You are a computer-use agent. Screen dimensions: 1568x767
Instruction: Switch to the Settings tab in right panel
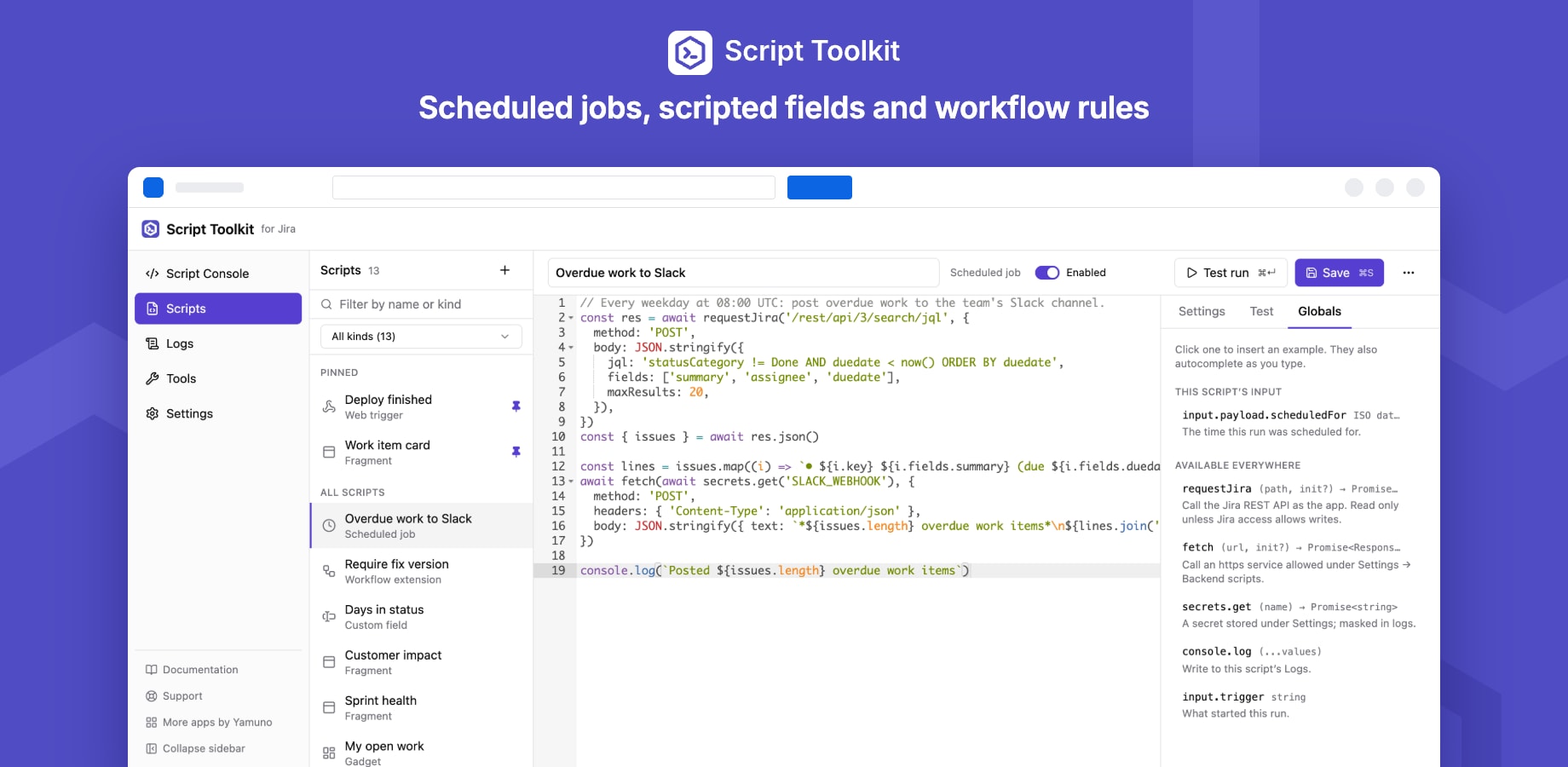tap(1202, 312)
